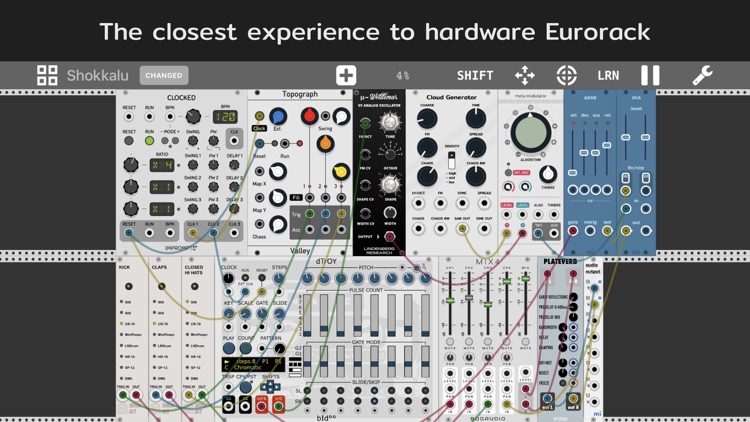Click the PLAY button on dTrOY sequencer
Image resolution: width=750 pixels, height=422 pixels.
click(x=229, y=348)
